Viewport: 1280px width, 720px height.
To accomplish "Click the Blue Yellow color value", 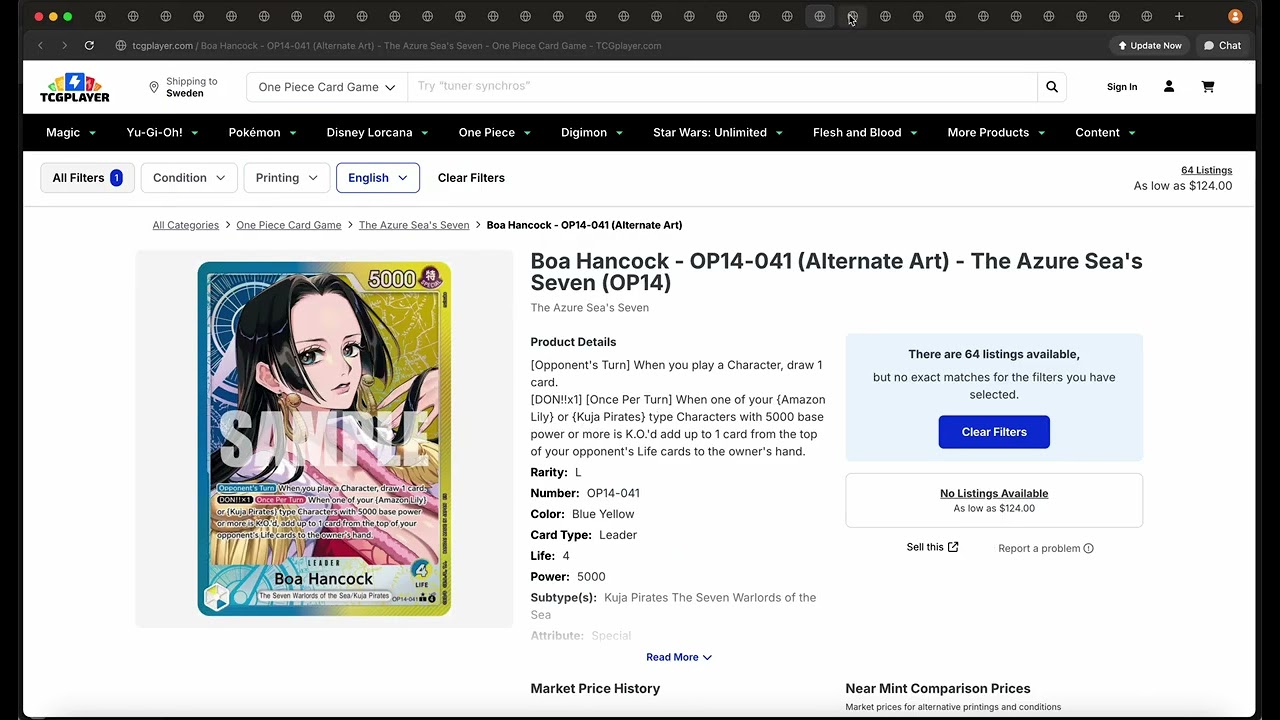I will point(603,514).
